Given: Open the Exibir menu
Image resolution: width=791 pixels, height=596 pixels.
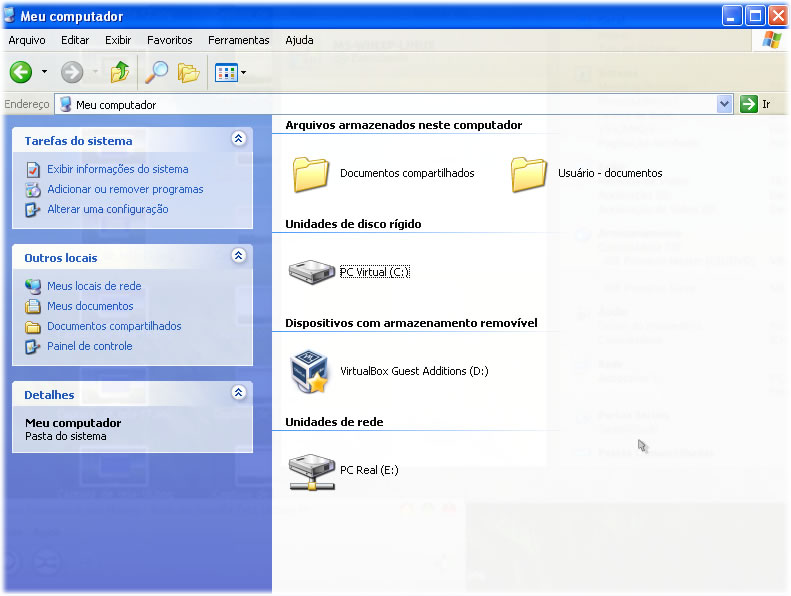Looking at the screenshot, I should (118, 40).
